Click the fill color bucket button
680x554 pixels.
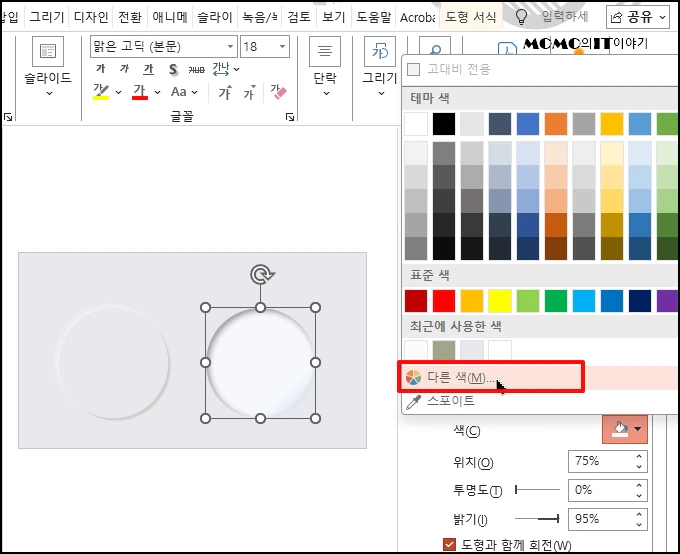tap(620, 429)
